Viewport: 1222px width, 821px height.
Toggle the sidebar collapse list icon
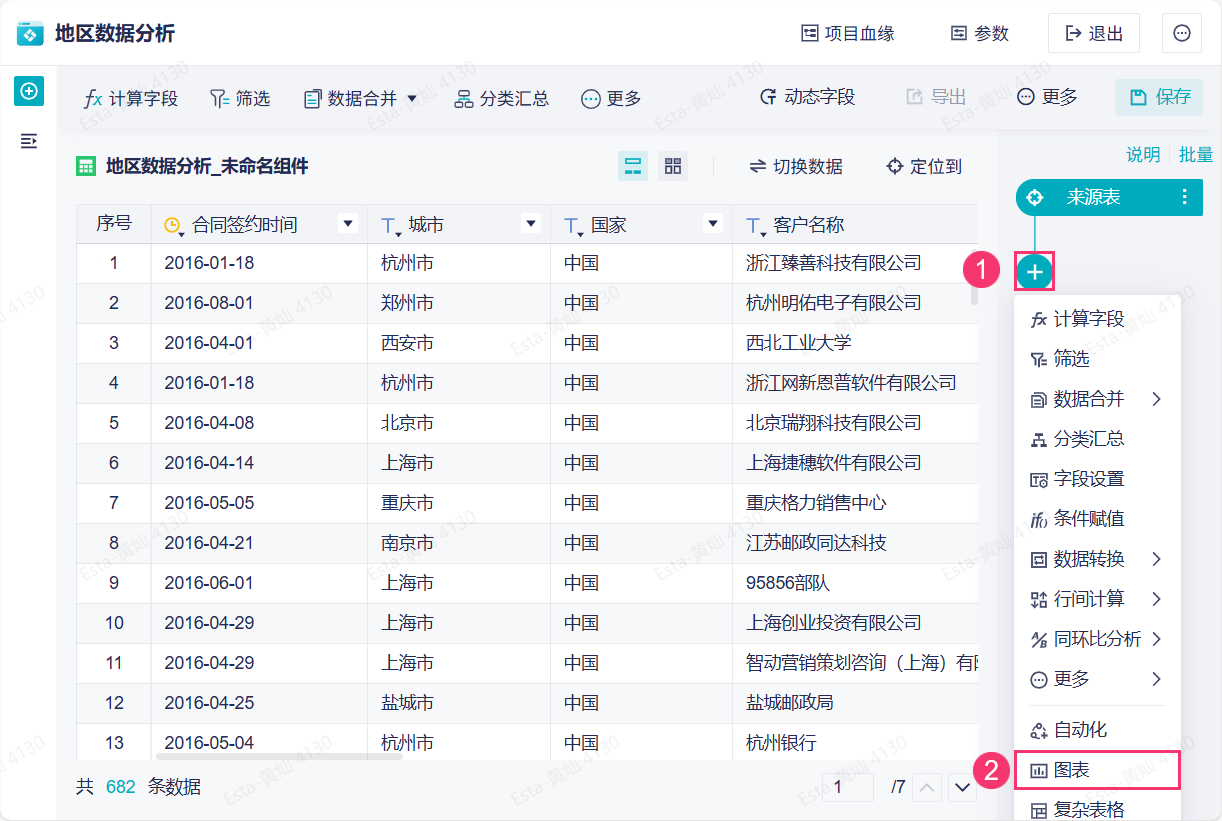click(29, 141)
